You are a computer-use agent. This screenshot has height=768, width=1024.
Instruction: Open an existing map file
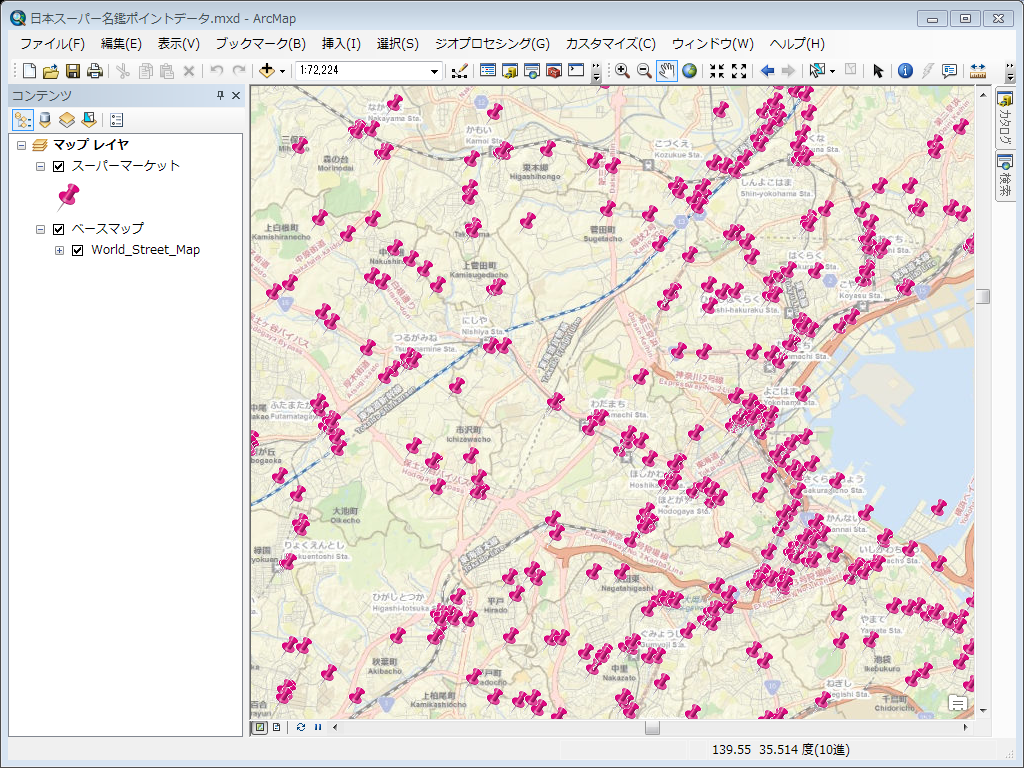click(51, 71)
